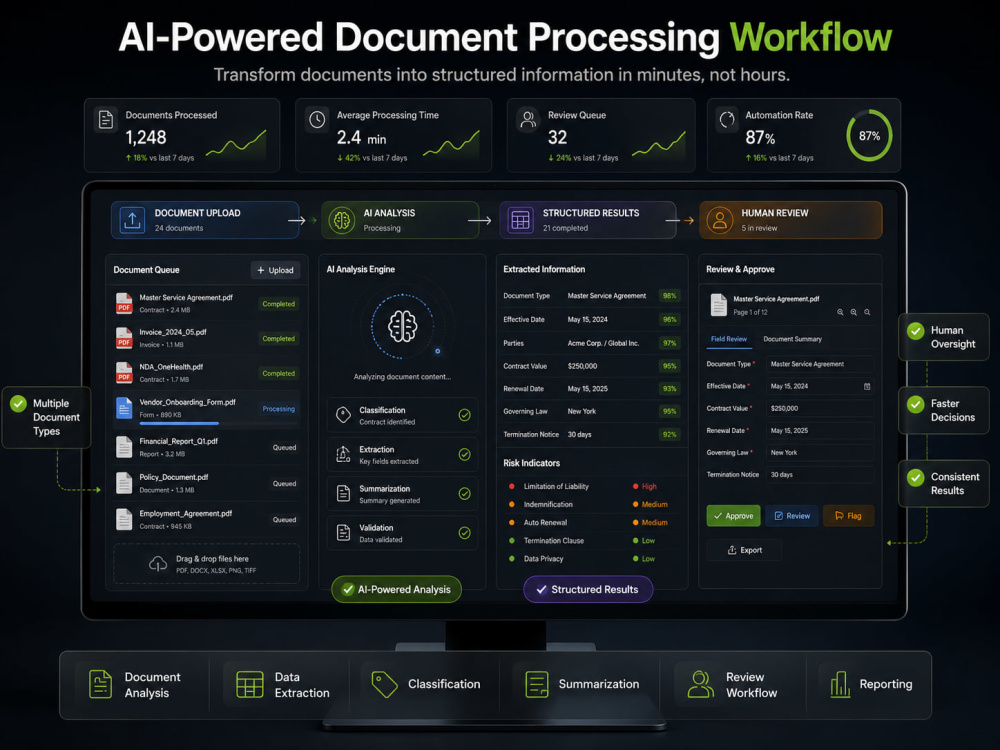Toggle the Summarization completed checkmark
The width and height of the screenshot is (1000, 750).
pyautogui.click(x=465, y=494)
